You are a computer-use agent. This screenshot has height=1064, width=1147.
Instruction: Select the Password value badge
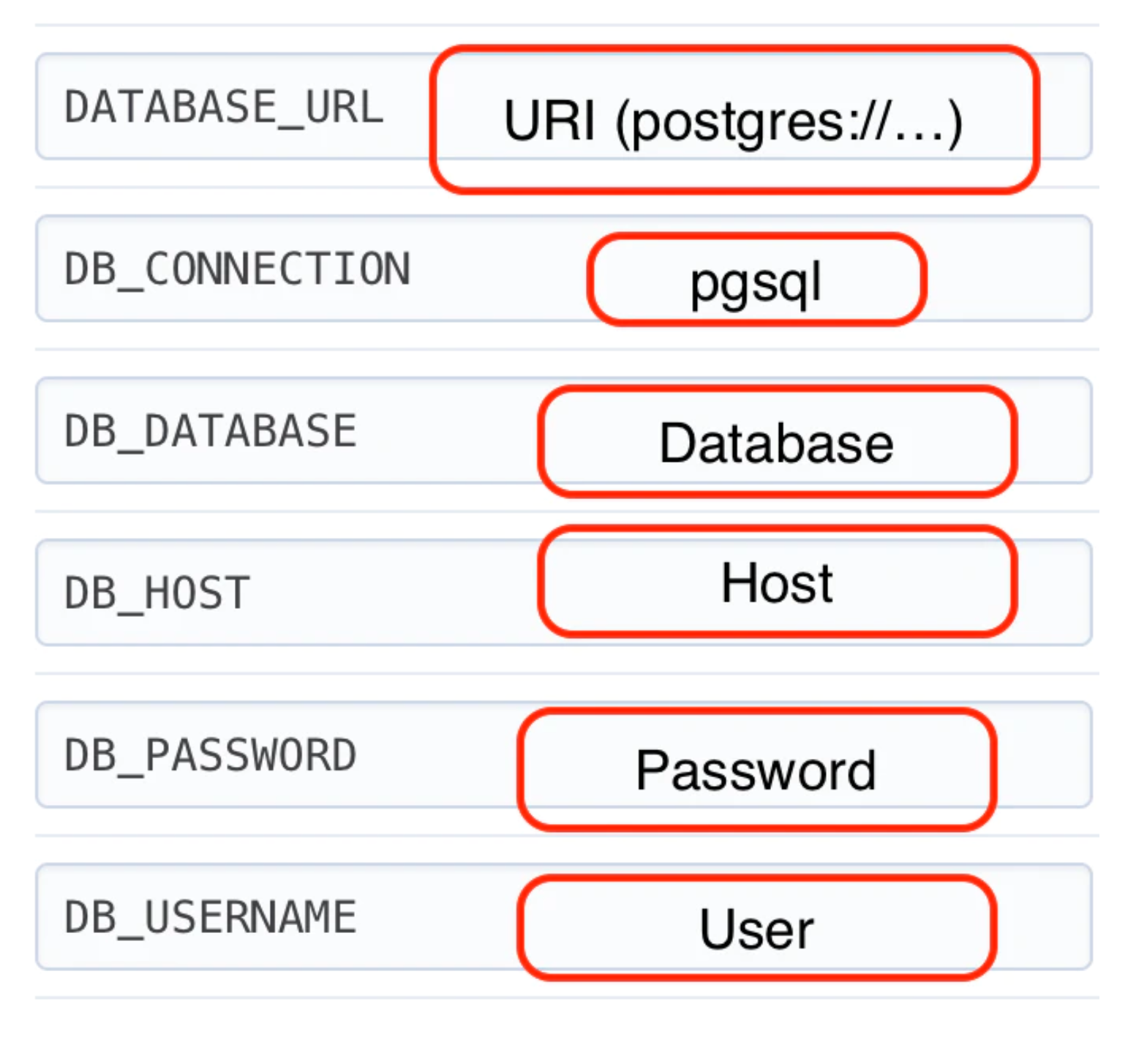click(x=757, y=767)
